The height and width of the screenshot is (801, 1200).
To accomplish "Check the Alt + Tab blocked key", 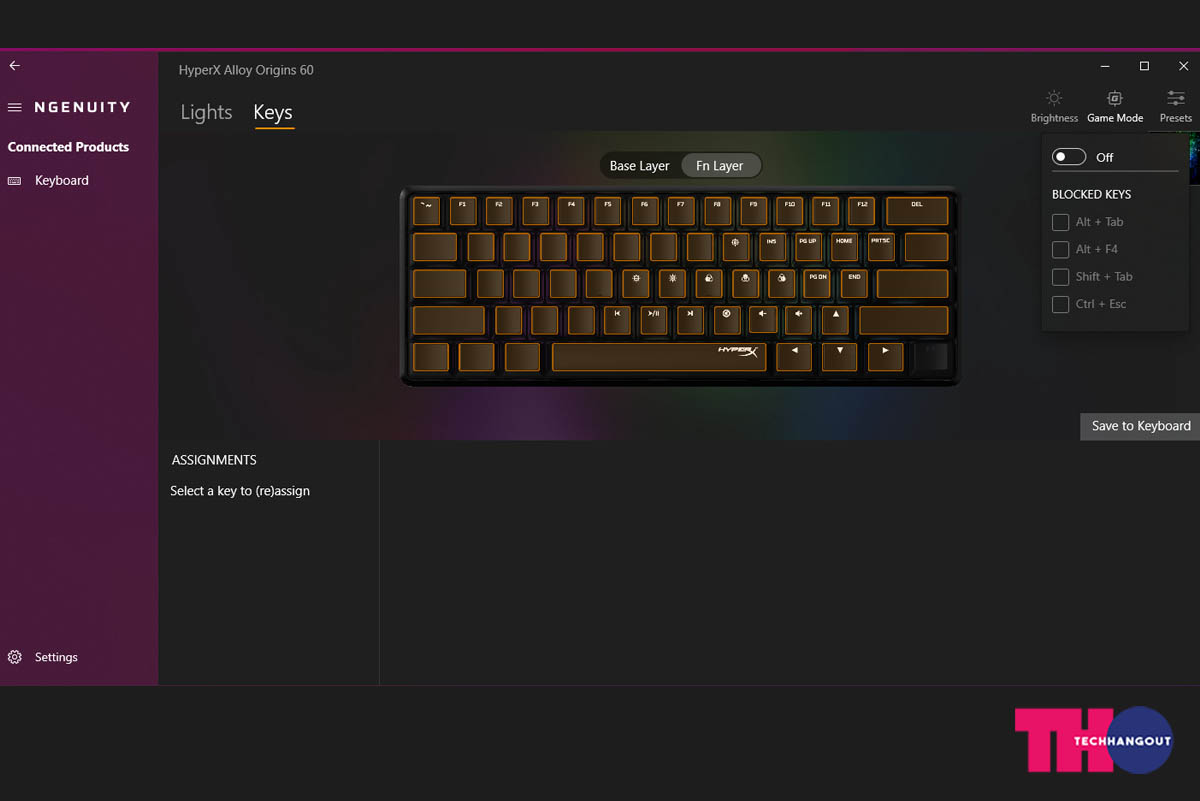I will point(1060,222).
